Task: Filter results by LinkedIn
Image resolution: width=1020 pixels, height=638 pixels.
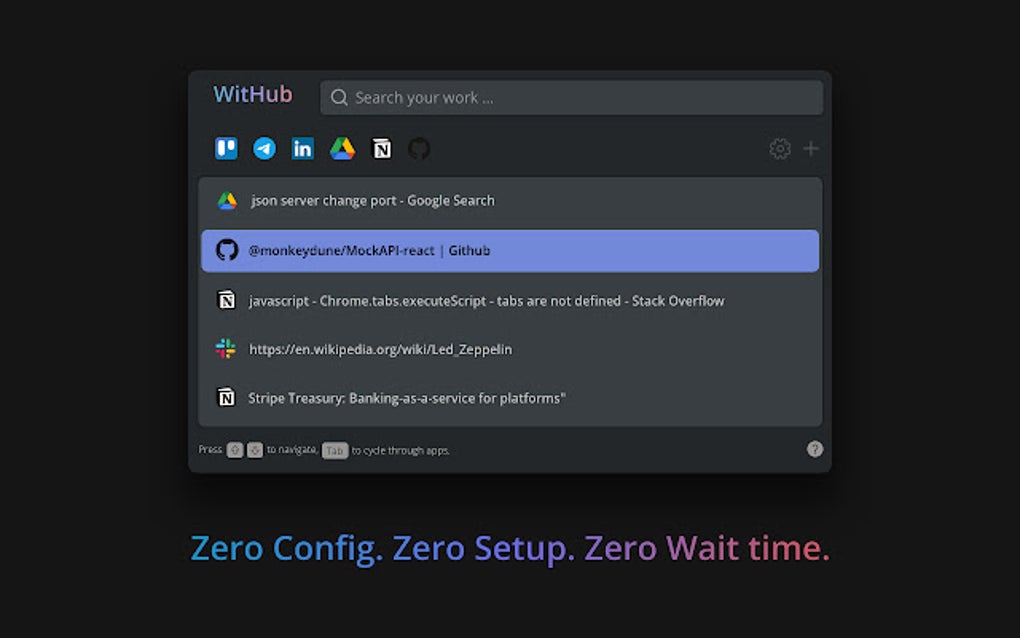Action: tap(303, 148)
